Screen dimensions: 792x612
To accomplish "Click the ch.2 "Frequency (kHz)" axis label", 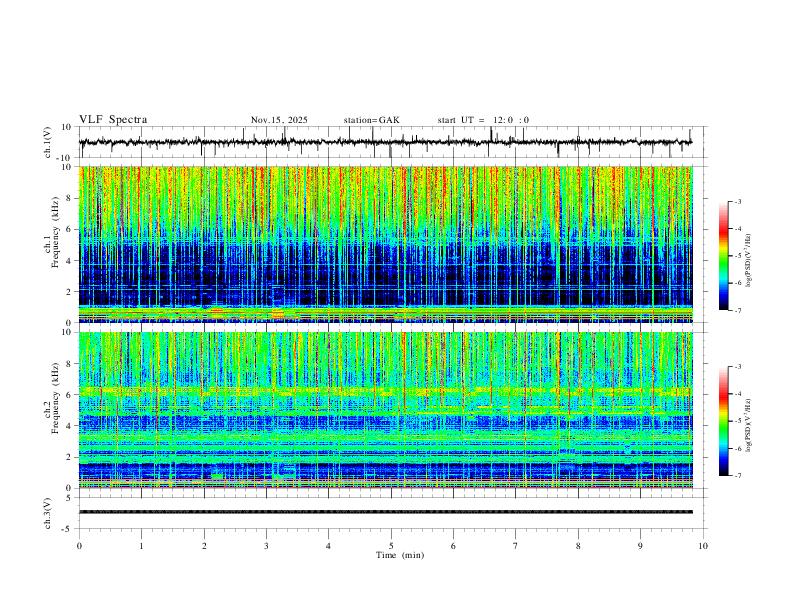I will pos(55,398).
